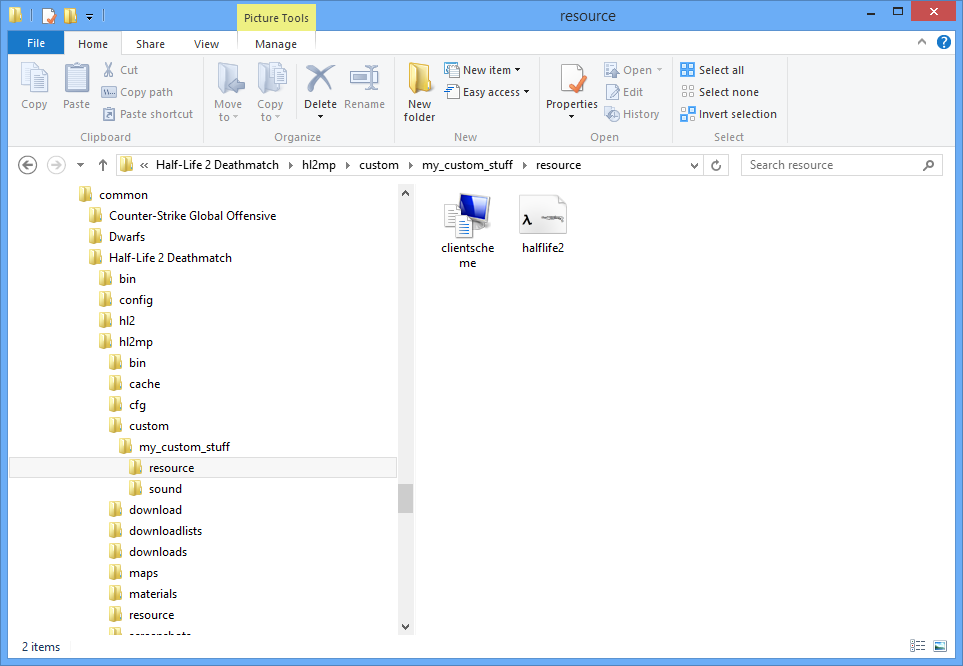Click the Picture Tools contextual tab
Viewport: 963px width, 666px height.
tap(276, 18)
